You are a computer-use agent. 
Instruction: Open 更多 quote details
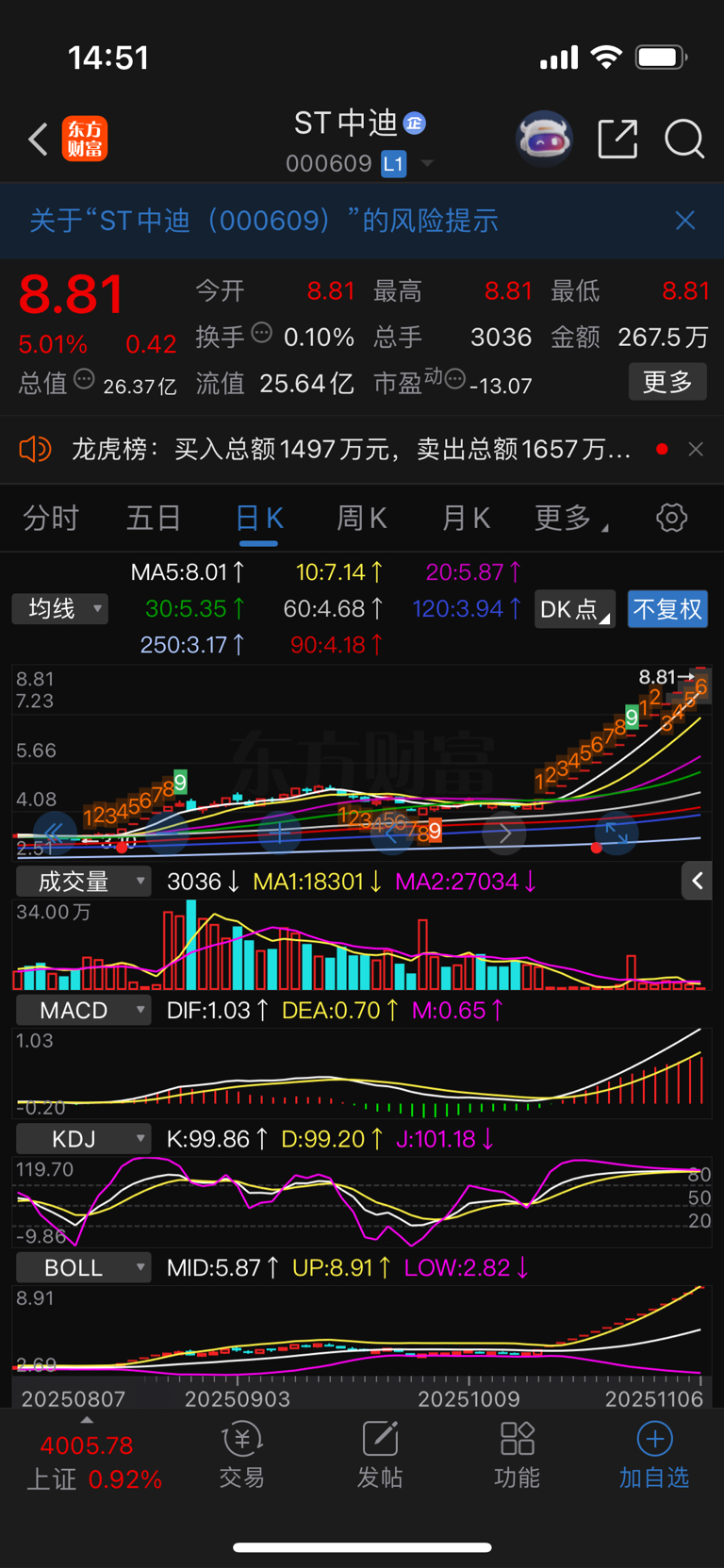pos(667,382)
